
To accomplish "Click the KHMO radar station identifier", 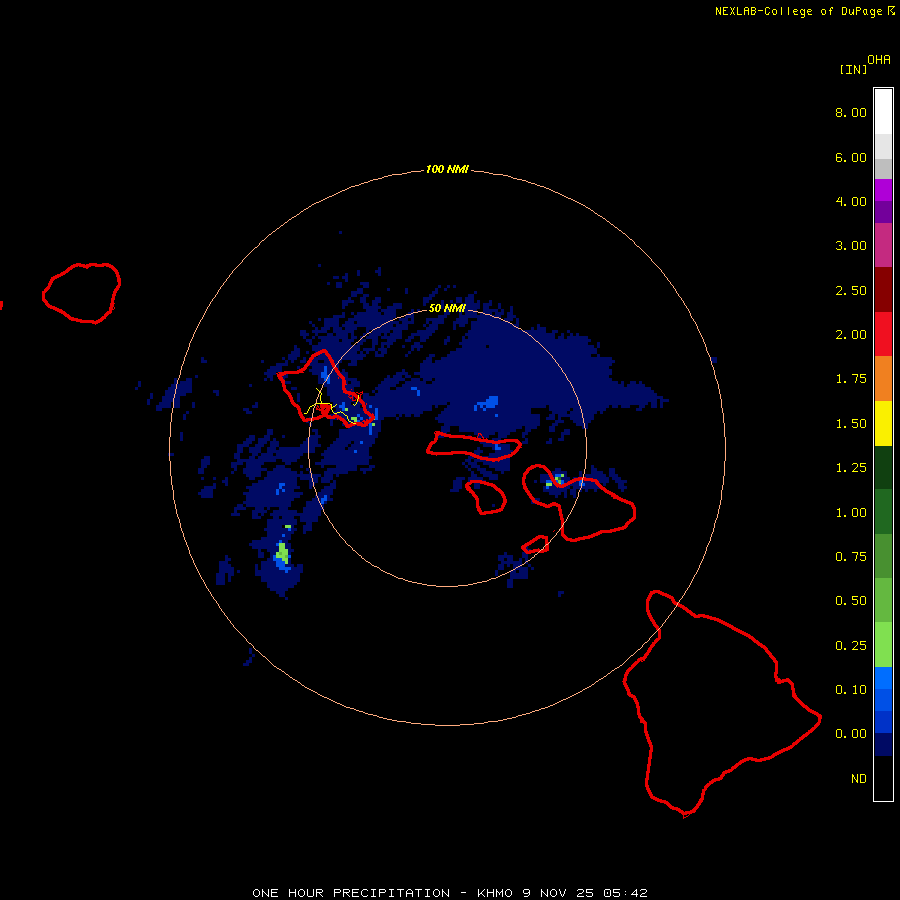I will pos(496,893).
